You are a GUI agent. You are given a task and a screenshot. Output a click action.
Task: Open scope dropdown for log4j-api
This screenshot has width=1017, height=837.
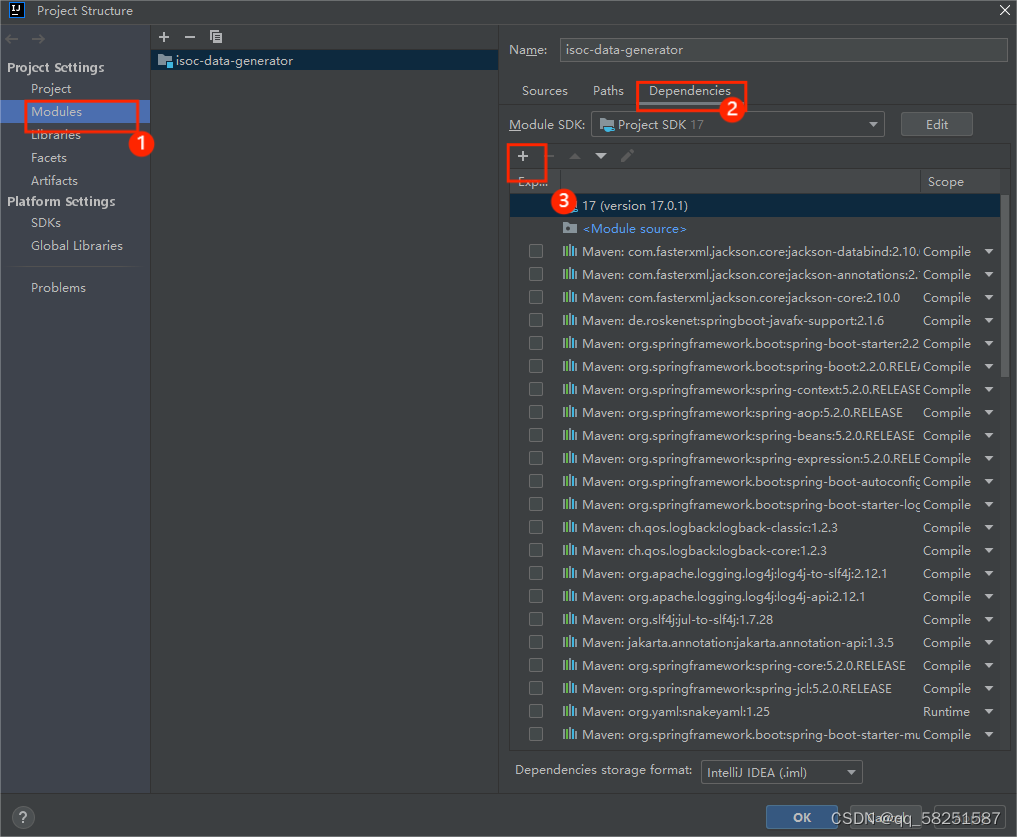point(988,596)
